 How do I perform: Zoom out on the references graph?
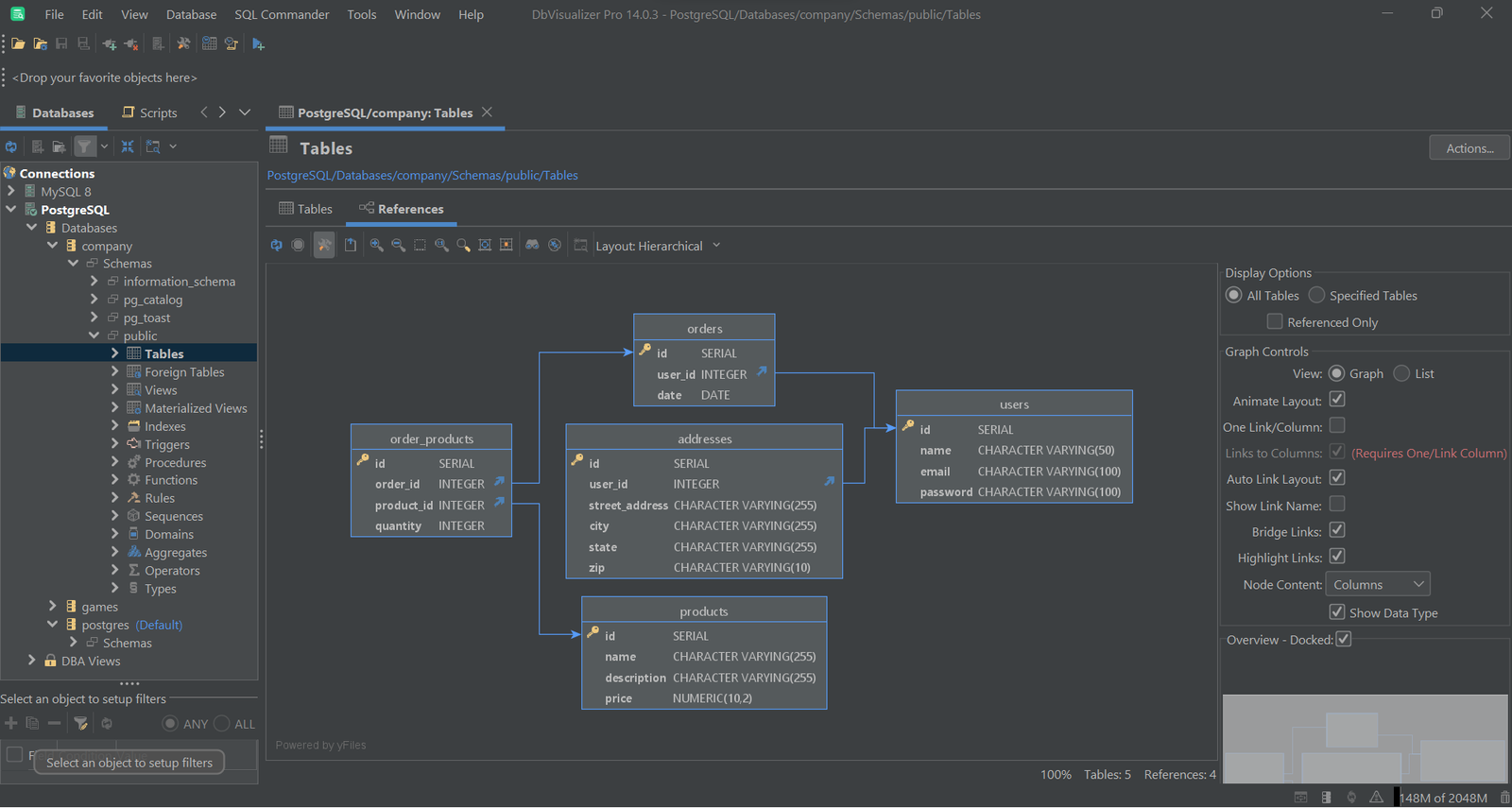[398, 245]
